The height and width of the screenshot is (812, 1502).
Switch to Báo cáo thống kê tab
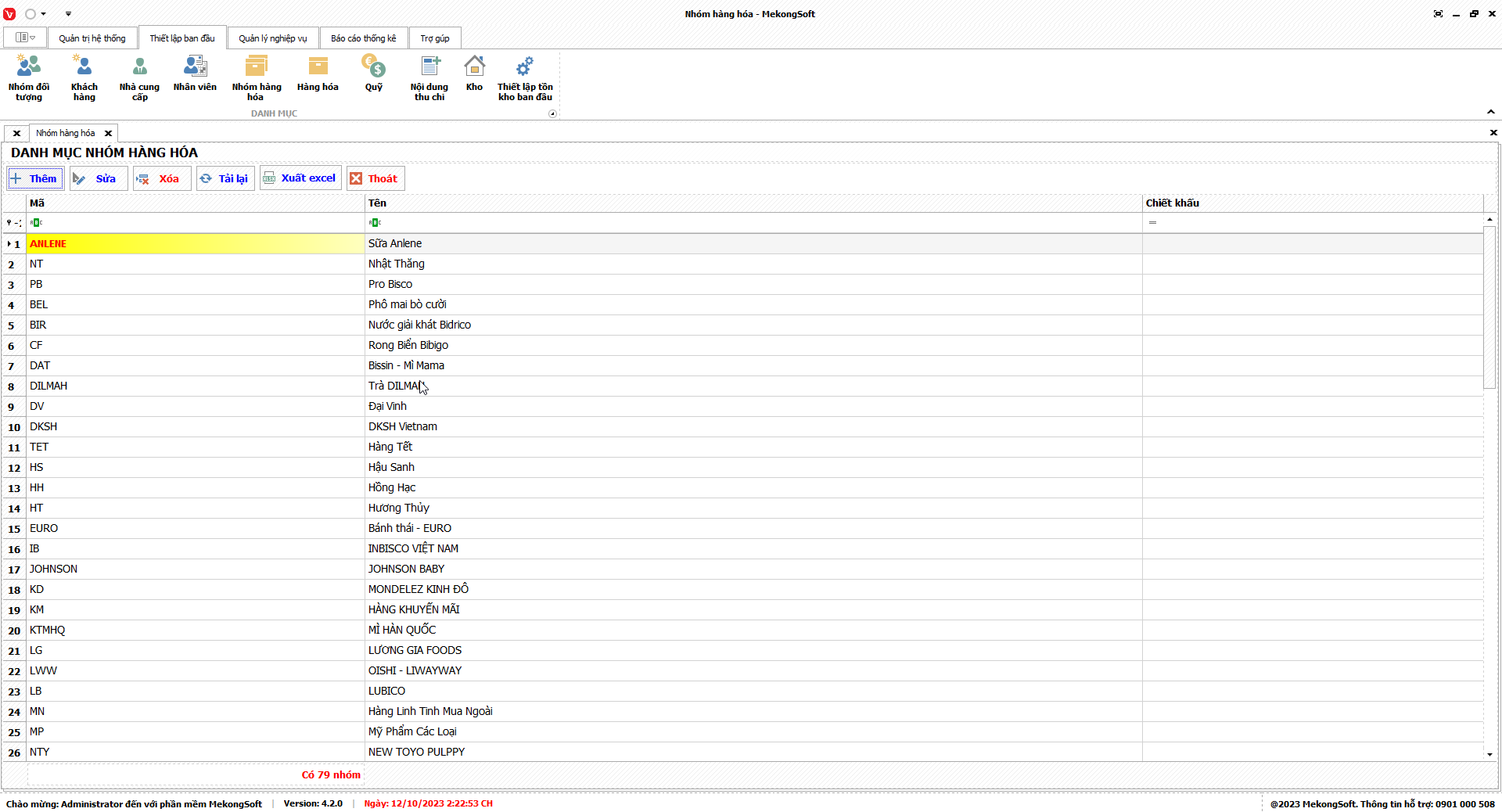364,38
